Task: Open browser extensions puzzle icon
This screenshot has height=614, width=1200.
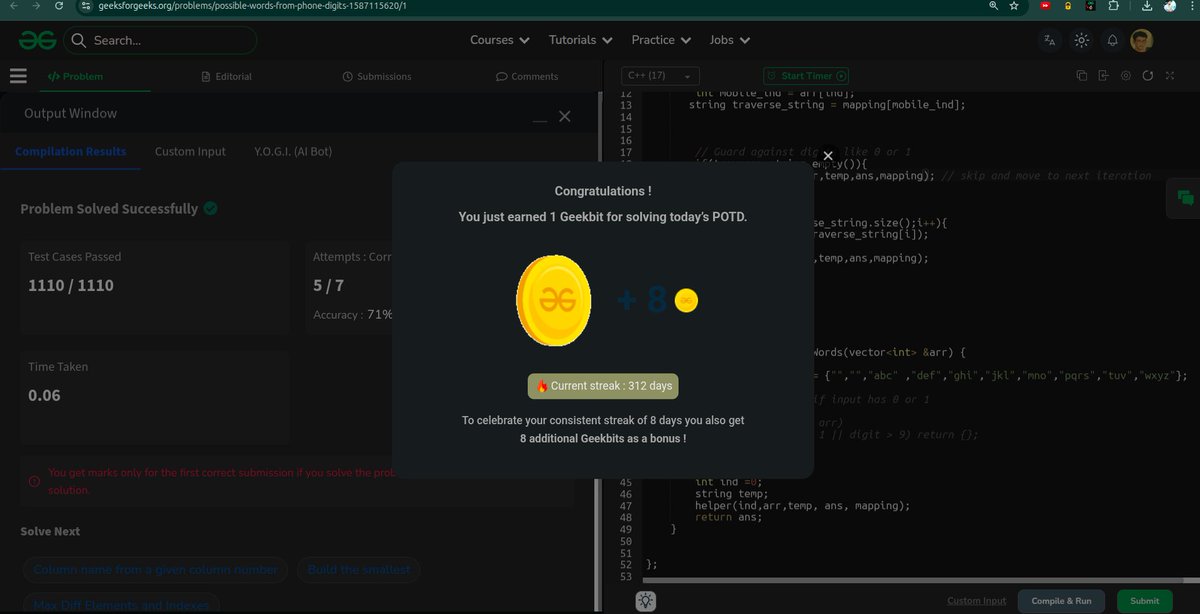Action: (x=1114, y=6)
